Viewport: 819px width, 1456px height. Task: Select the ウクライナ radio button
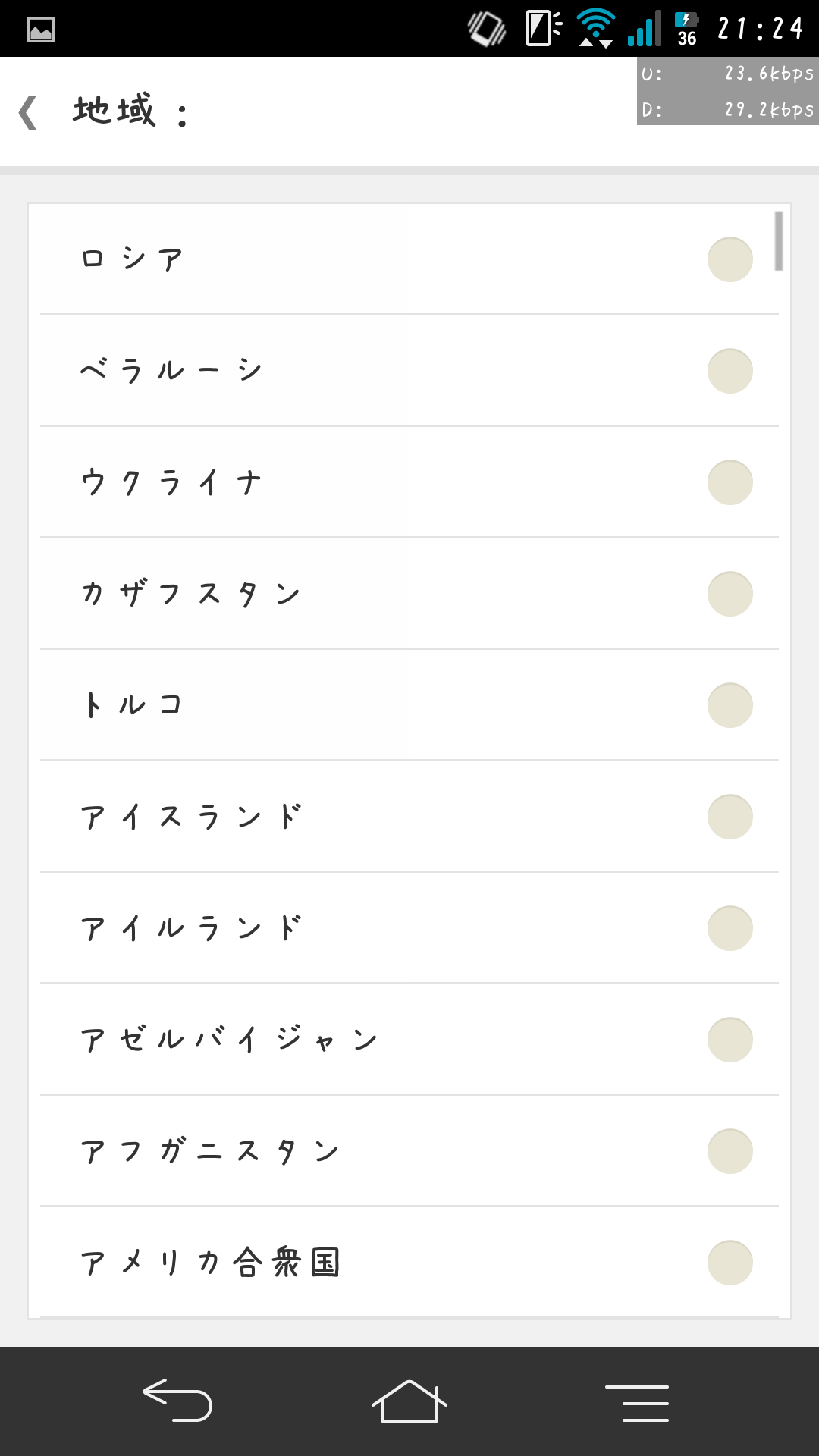(730, 482)
